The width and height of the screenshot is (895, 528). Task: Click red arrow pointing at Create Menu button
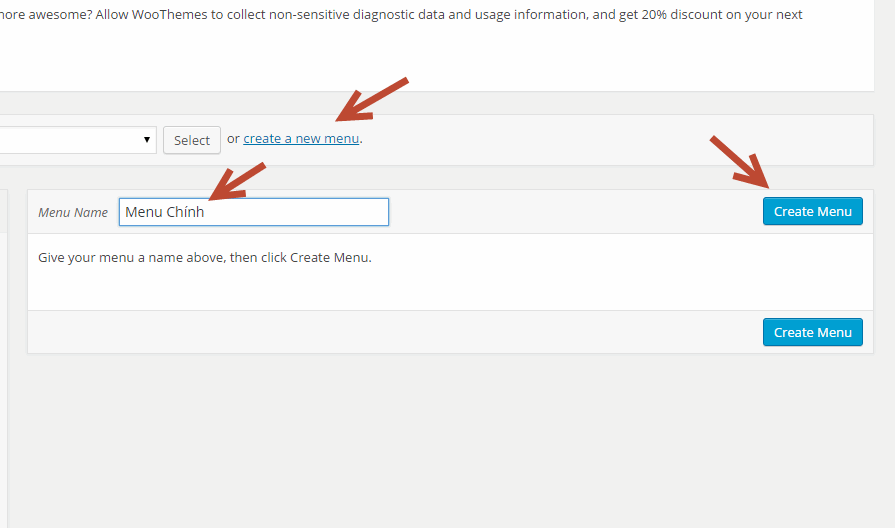click(x=740, y=160)
